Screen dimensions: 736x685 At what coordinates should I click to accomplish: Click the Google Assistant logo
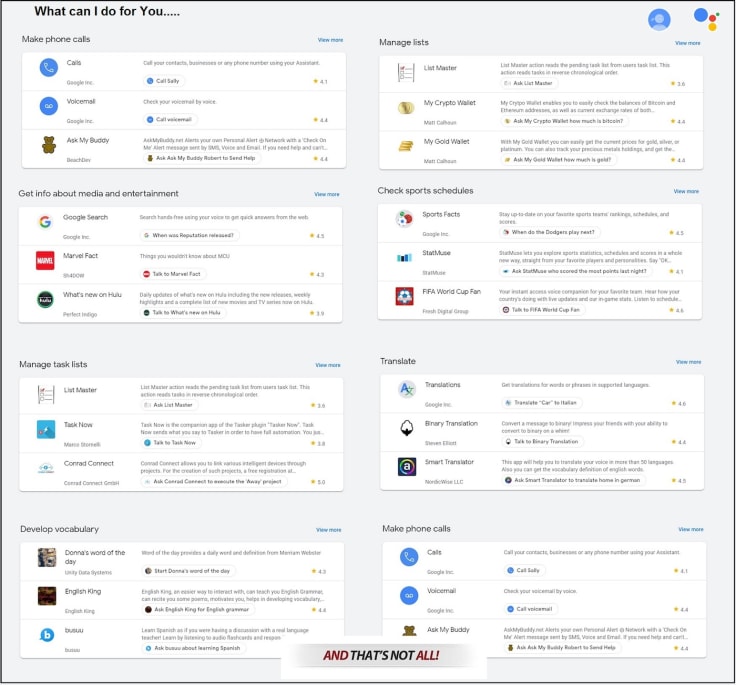click(706, 19)
